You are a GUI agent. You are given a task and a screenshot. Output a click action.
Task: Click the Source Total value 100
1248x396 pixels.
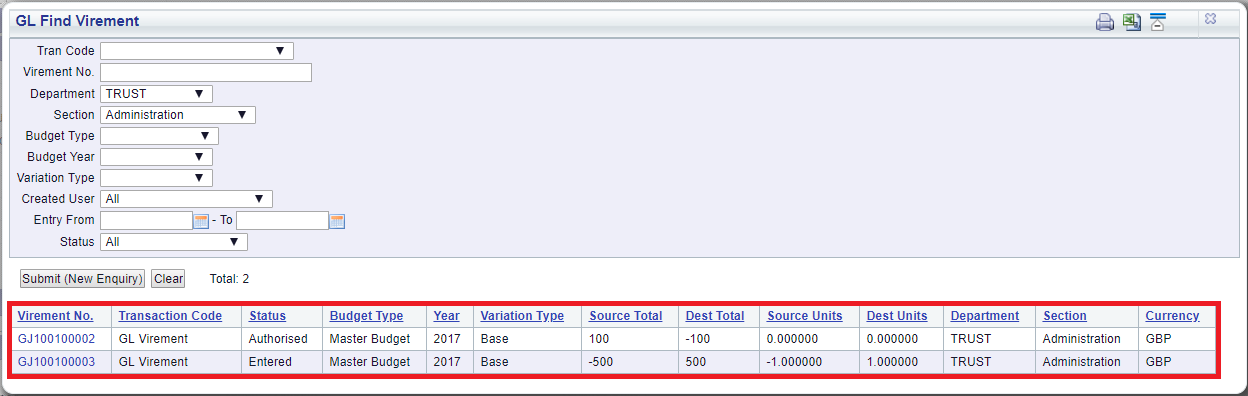click(x=599, y=339)
